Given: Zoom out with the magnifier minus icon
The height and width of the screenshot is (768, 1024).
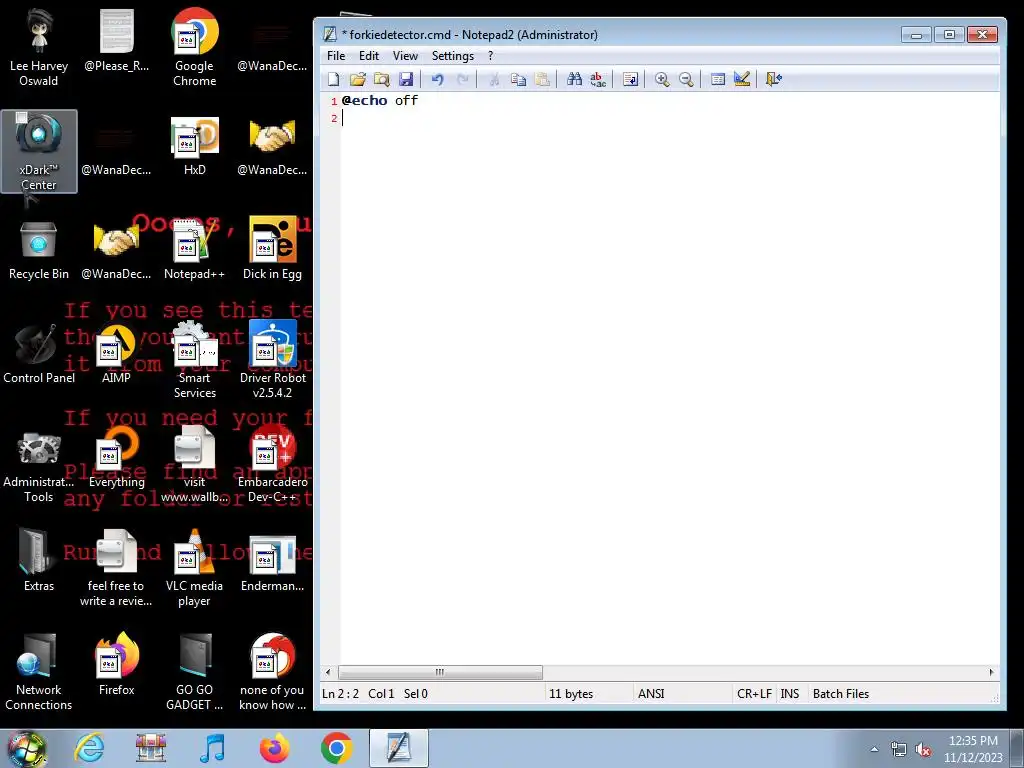Looking at the screenshot, I should click(x=686, y=80).
